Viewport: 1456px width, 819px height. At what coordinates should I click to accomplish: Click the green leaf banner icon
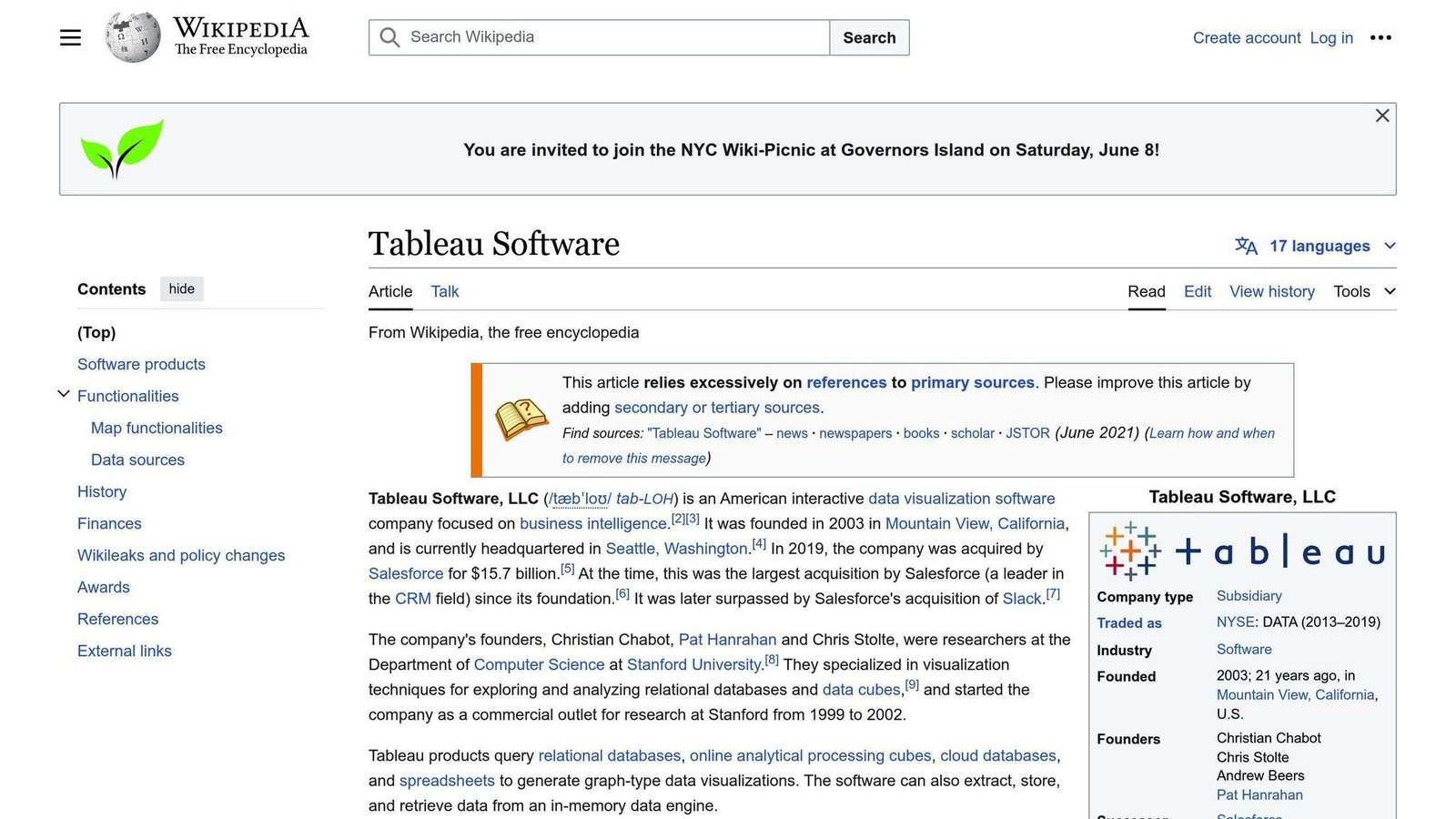click(122, 147)
